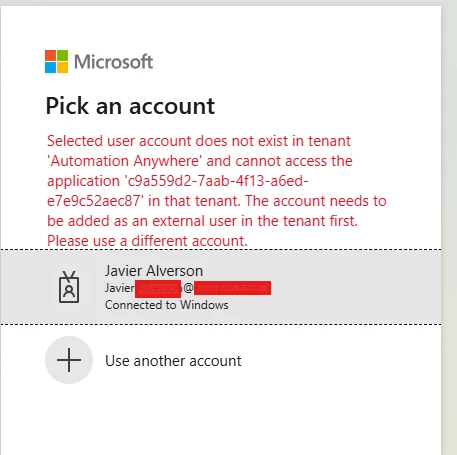The image size is (457, 455).
Task: Click the work account badge icon
Action: coord(69,287)
